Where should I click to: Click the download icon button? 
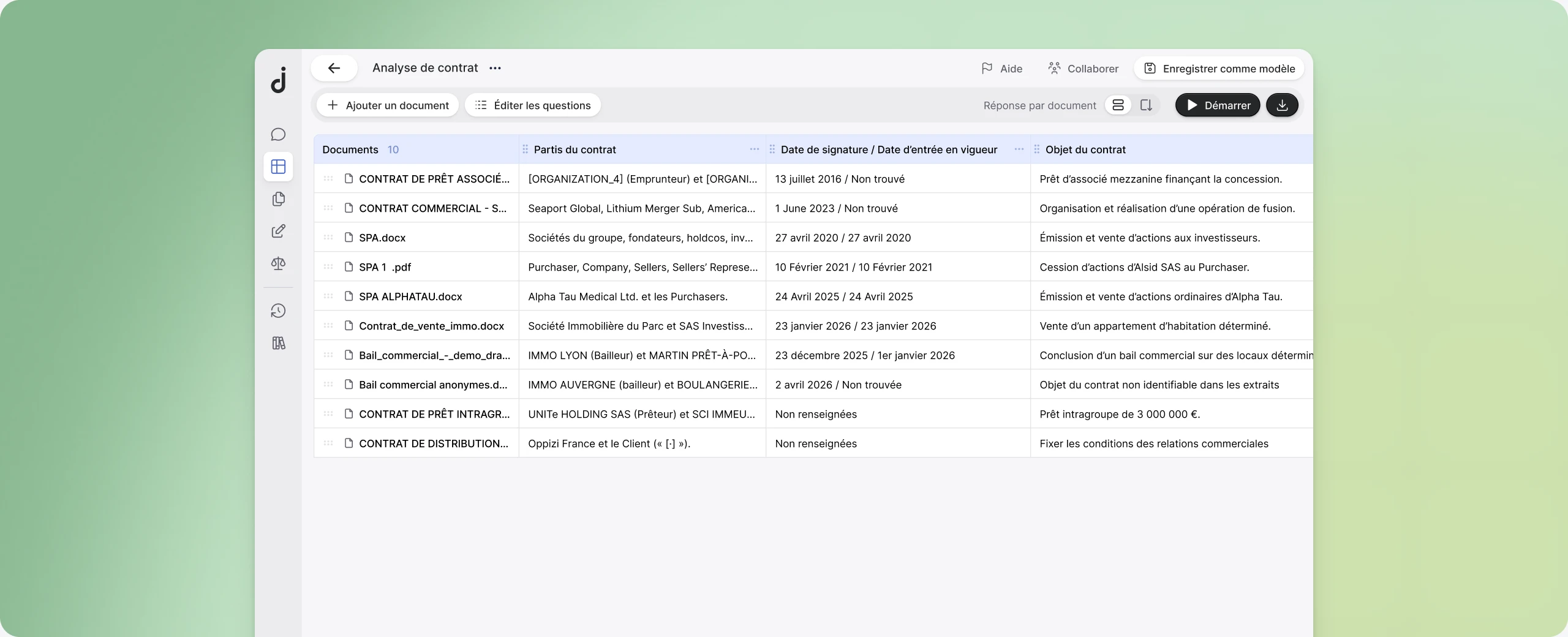click(1282, 105)
